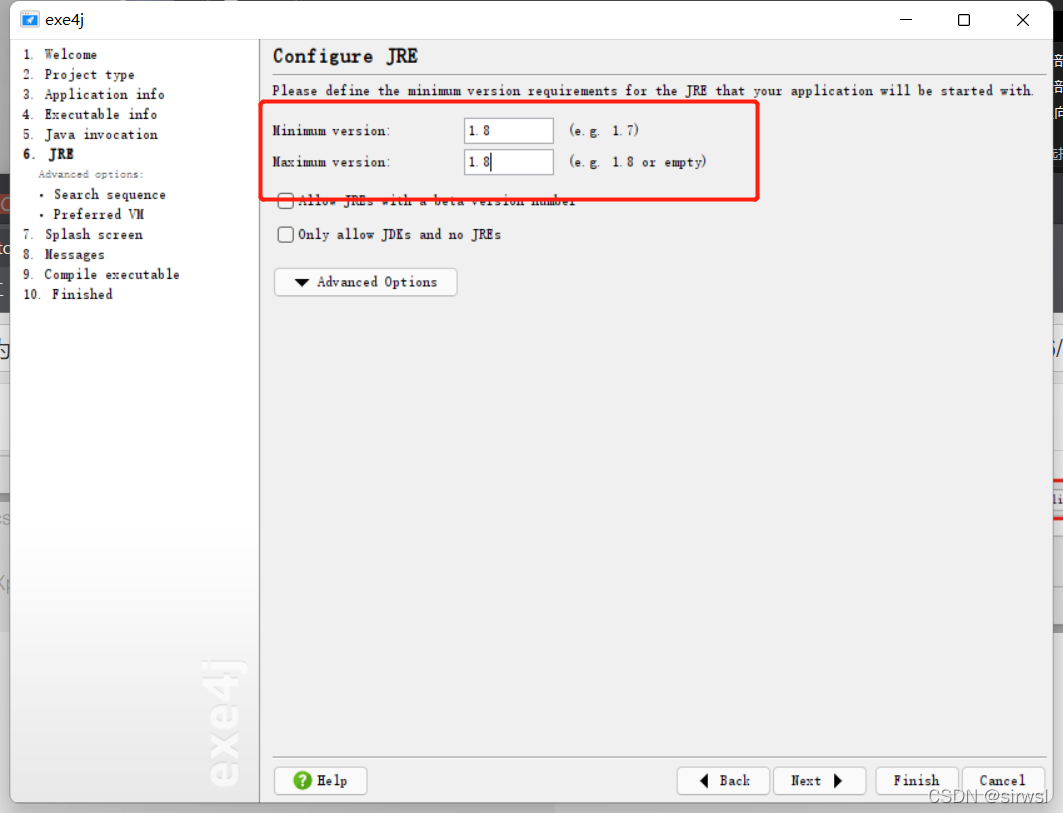Click the '(e.g. 1.8 or empty)' hint text

(638, 162)
